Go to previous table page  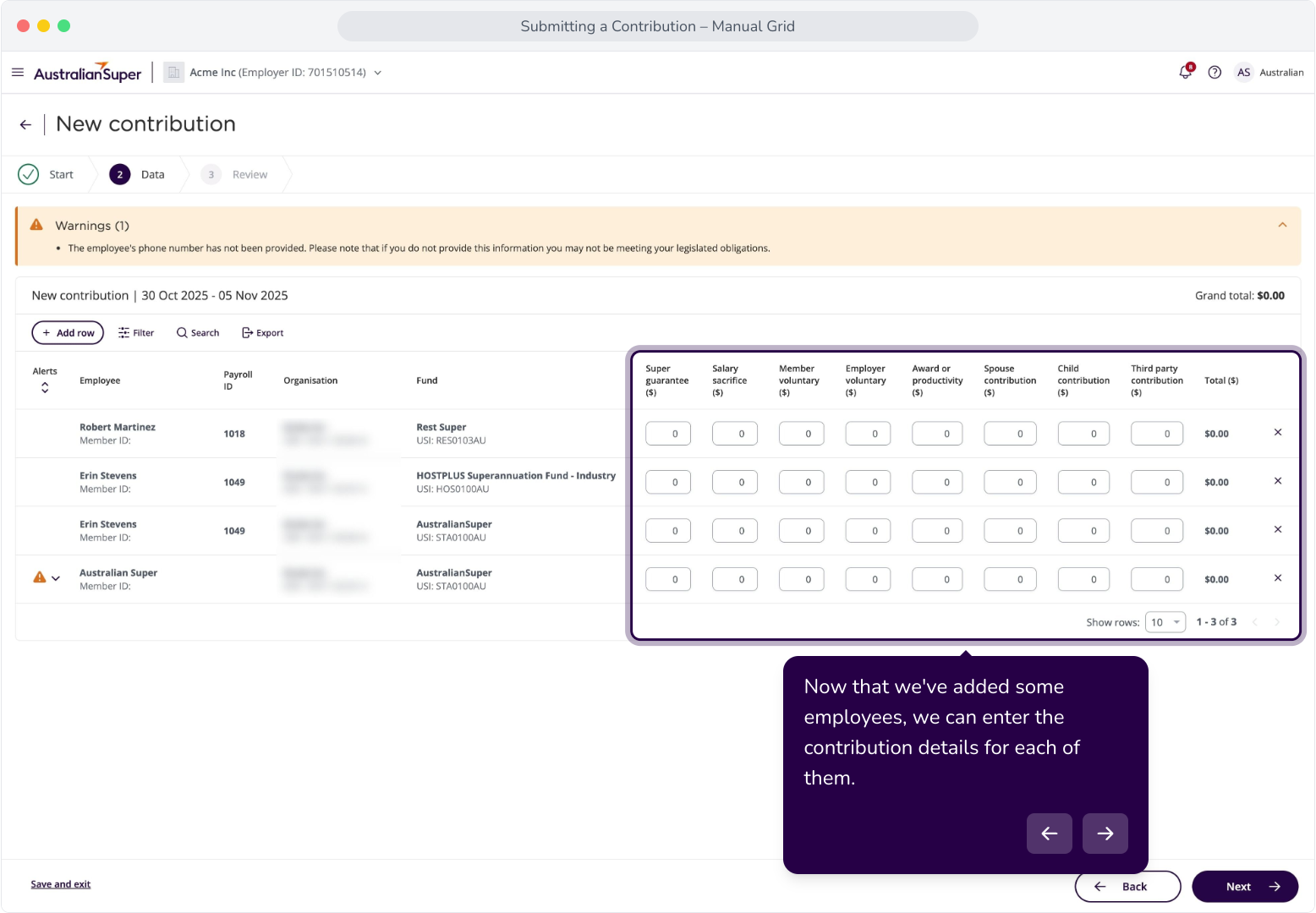point(1255,622)
